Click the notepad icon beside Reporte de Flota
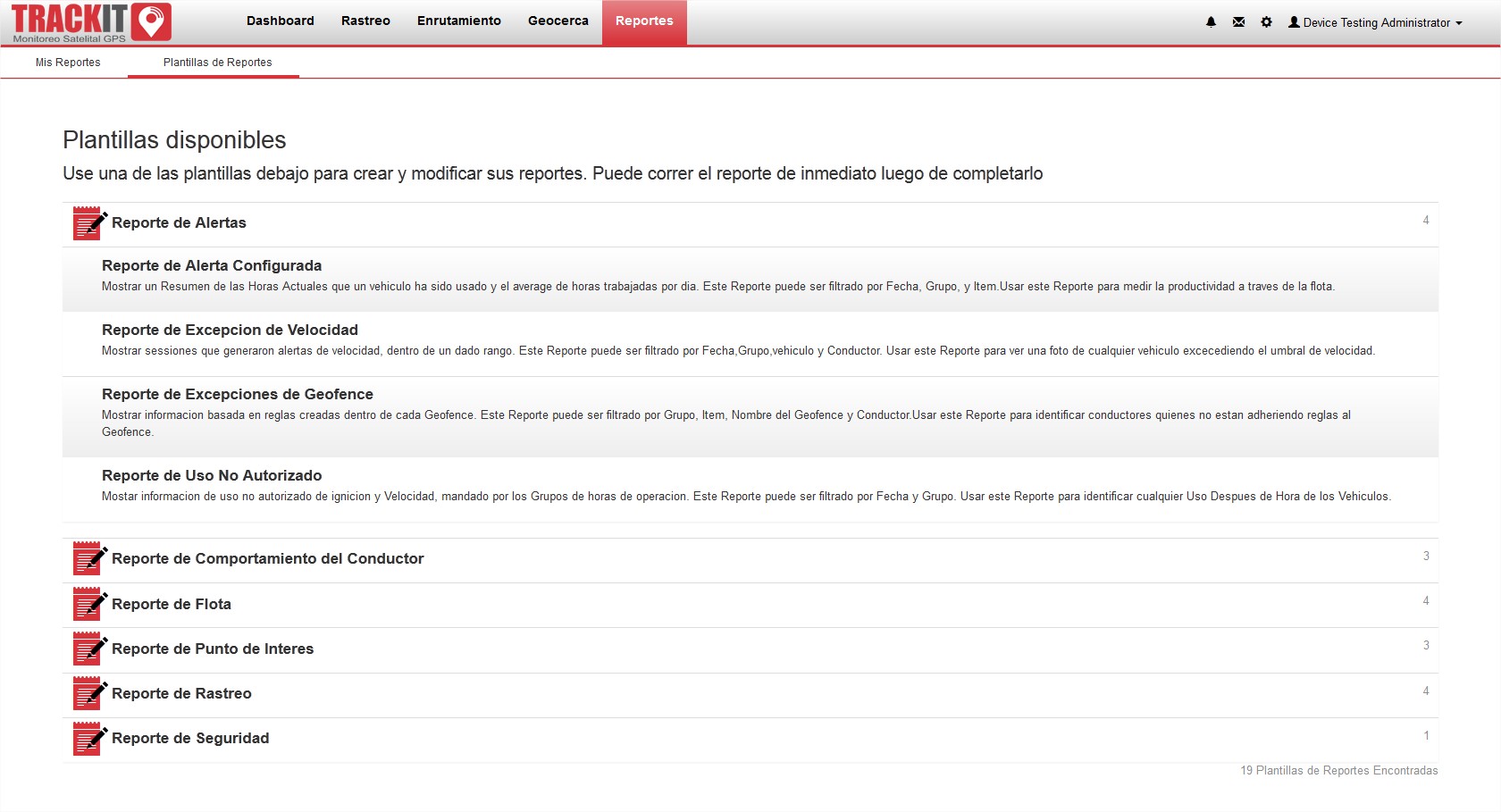 click(89, 605)
